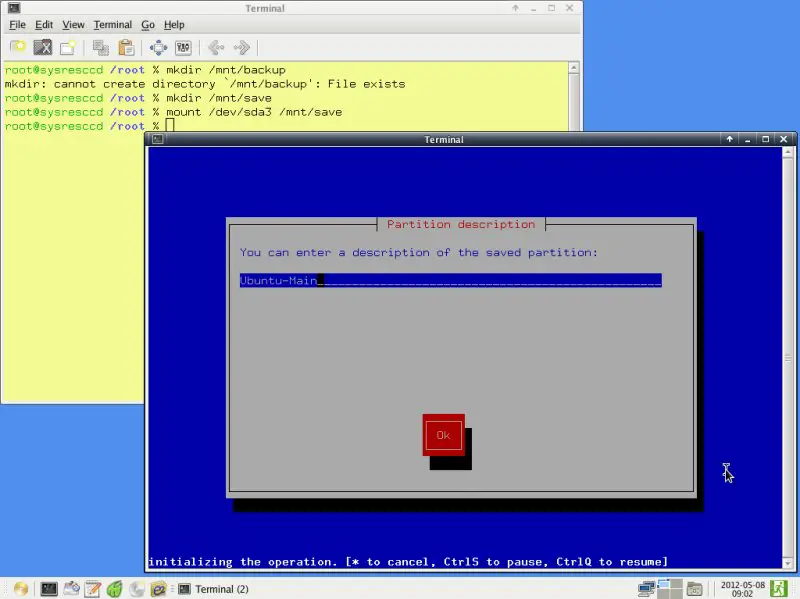Screen dimensions: 800x599
Task: Click front Terminal window title text
Action: (444, 139)
